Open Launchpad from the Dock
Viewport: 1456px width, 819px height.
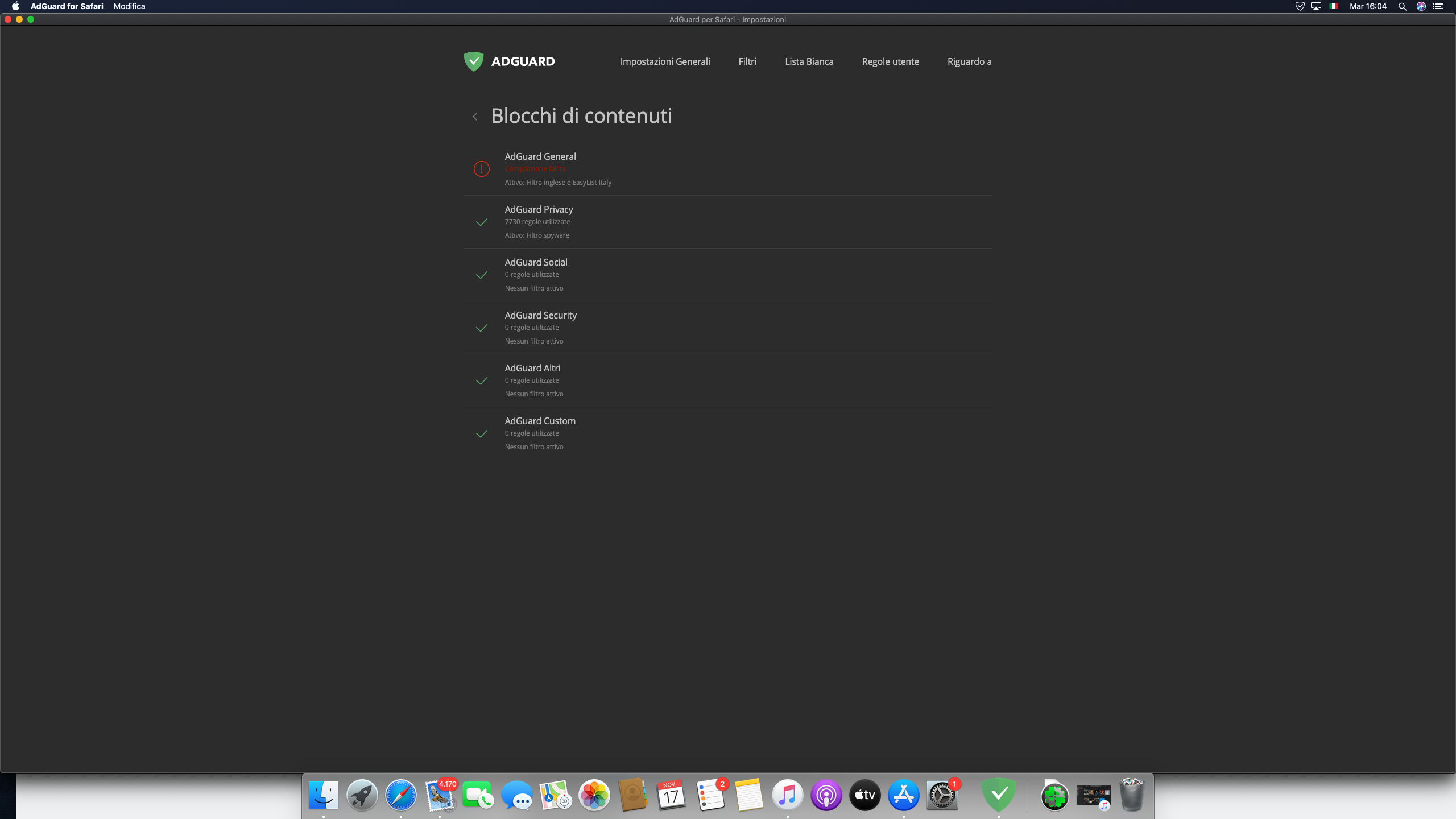click(362, 795)
